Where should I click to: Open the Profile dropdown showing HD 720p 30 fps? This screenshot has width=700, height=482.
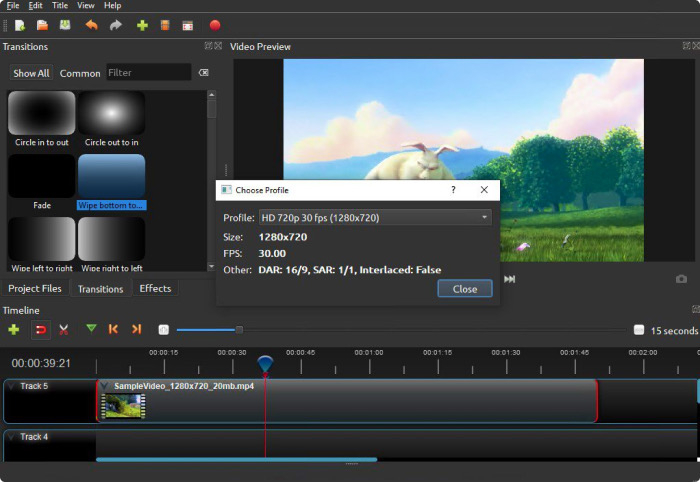[375, 218]
